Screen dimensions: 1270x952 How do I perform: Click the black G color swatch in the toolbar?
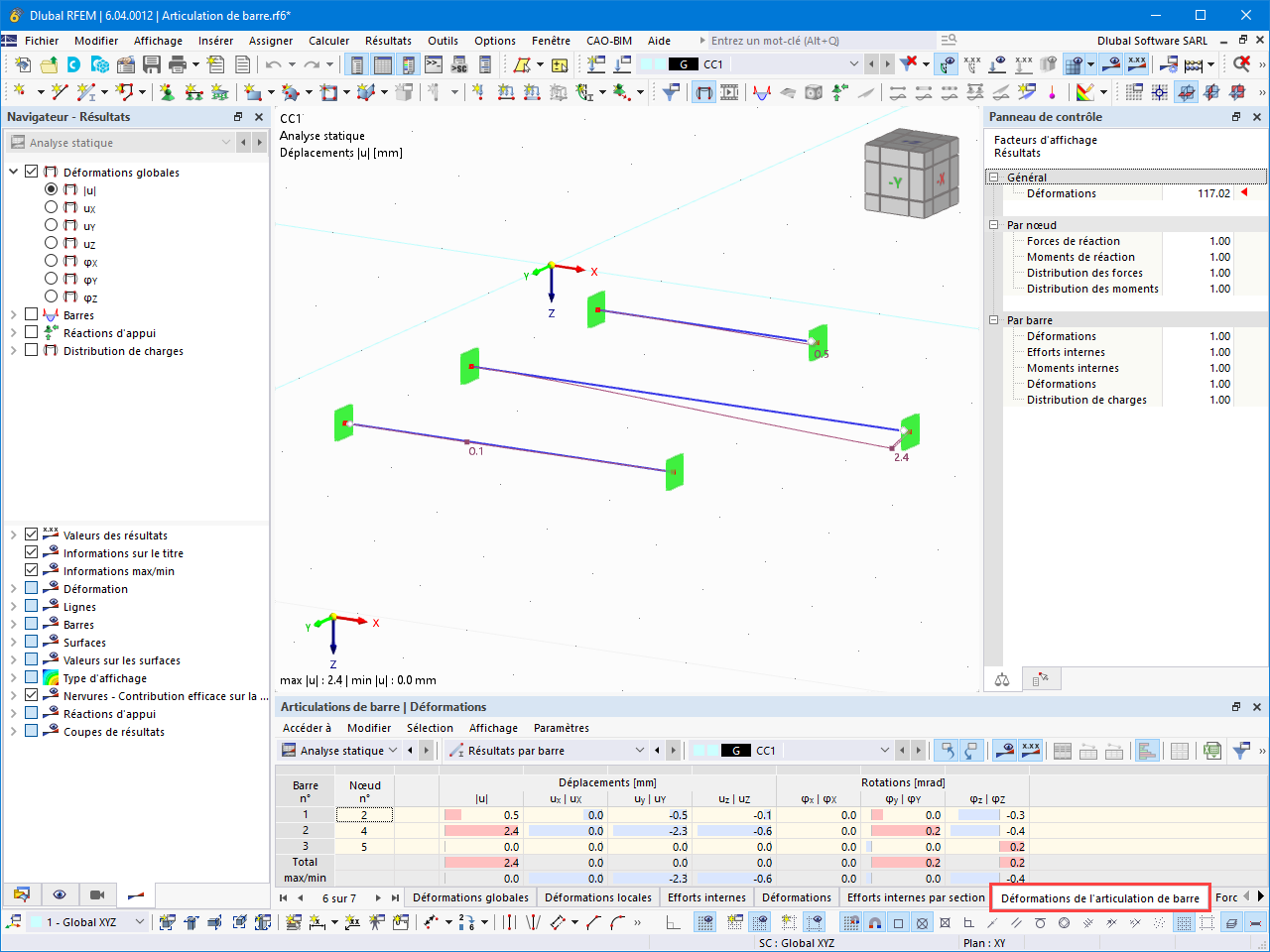coord(683,64)
